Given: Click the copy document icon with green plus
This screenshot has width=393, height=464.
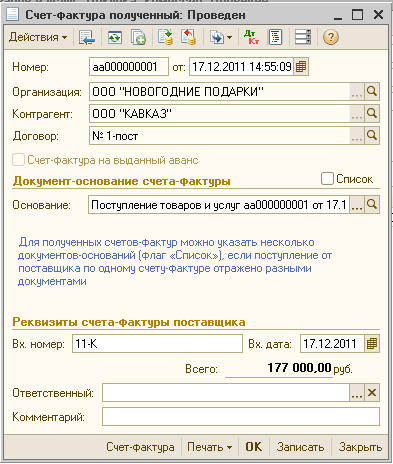Looking at the screenshot, I should coord(138,37).
